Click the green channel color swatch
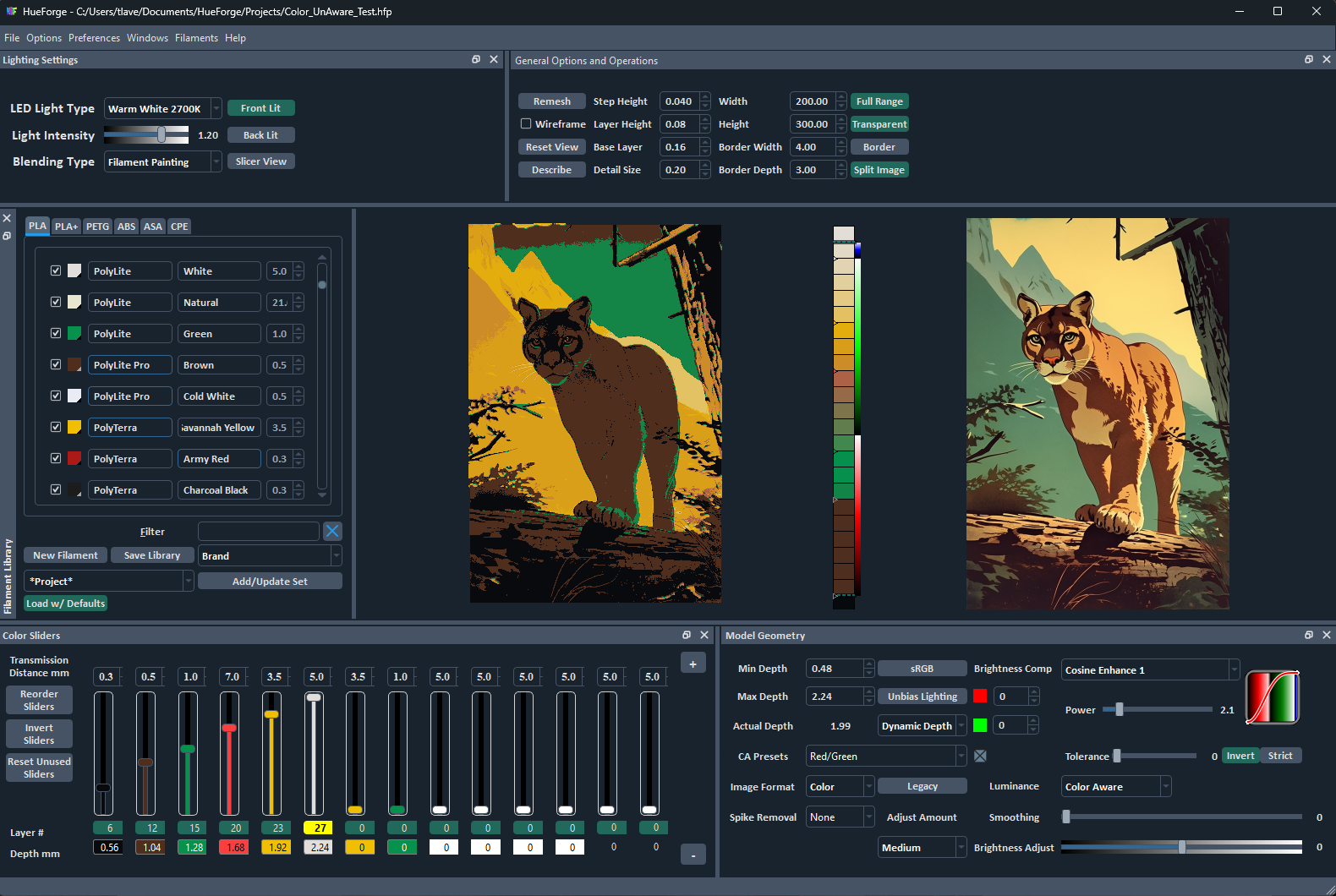1336x896 pixels. coord(980,724)
